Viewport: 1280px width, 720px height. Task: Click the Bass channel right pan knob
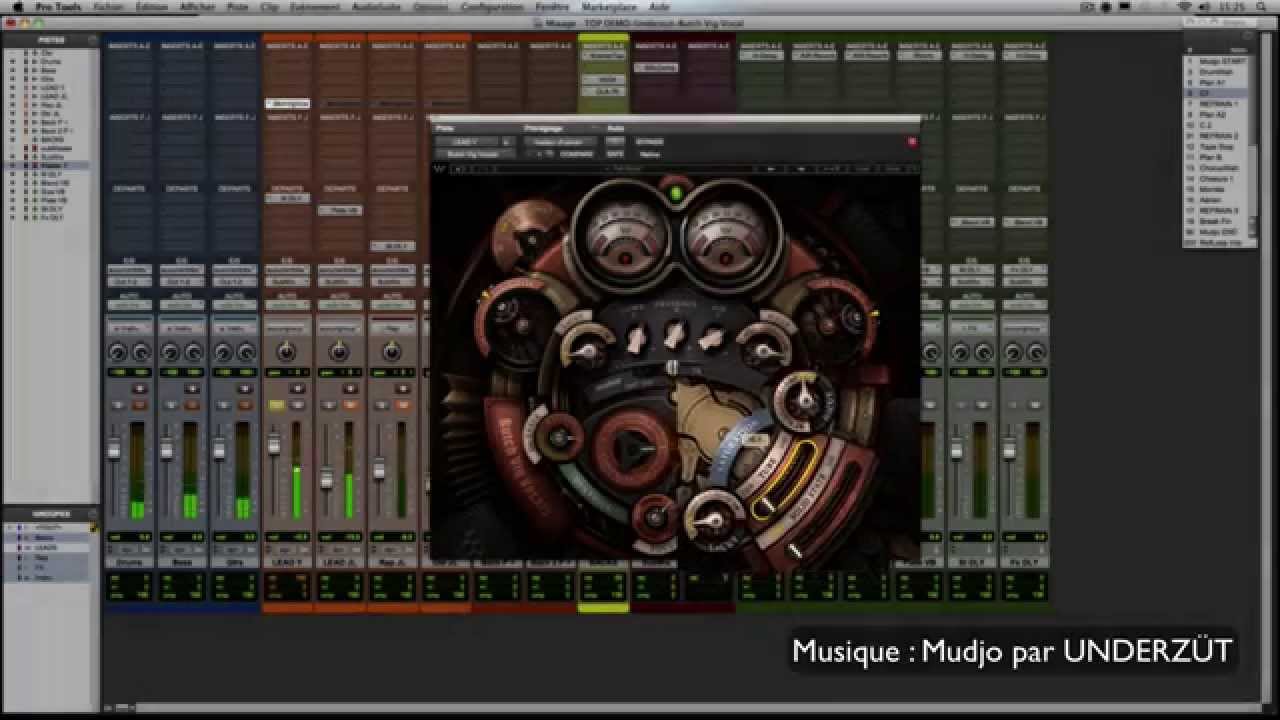[x=194, y=351]
